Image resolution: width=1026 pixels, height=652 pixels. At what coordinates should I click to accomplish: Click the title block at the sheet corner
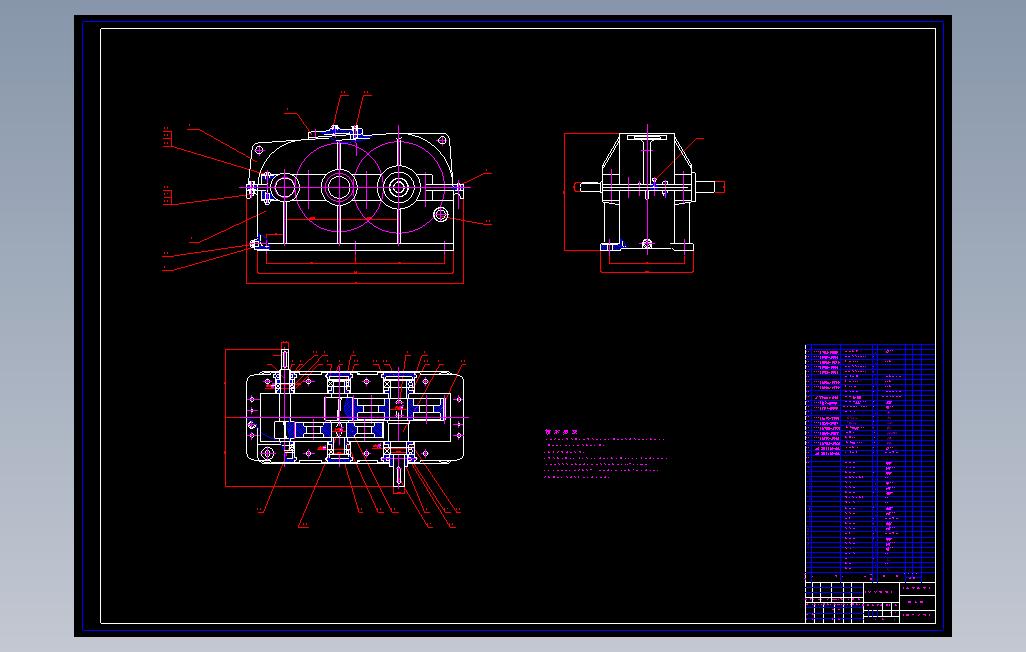coord(870,602)
